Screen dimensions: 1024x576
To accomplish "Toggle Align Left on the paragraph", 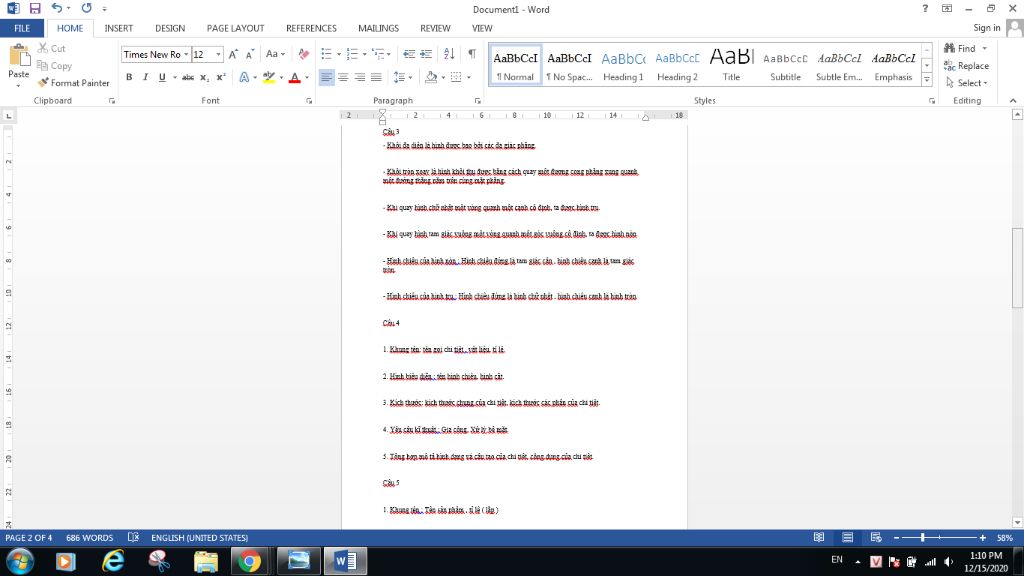I will click(326, 77).
